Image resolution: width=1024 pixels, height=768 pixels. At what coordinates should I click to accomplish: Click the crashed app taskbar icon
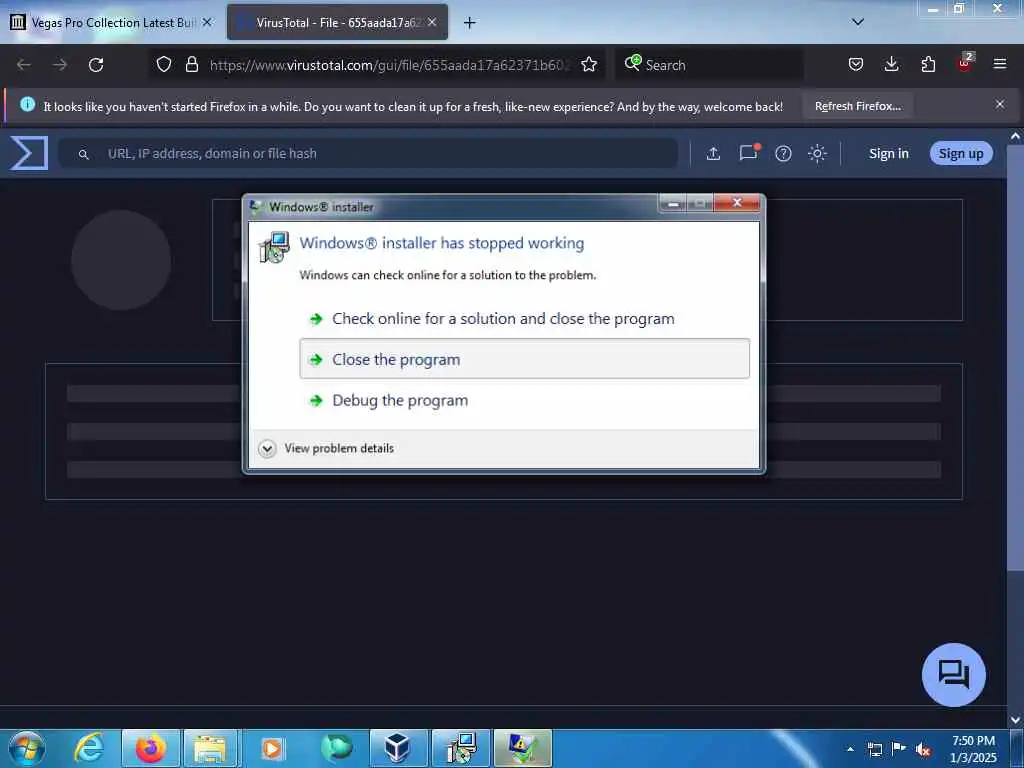tap(522, 748)
